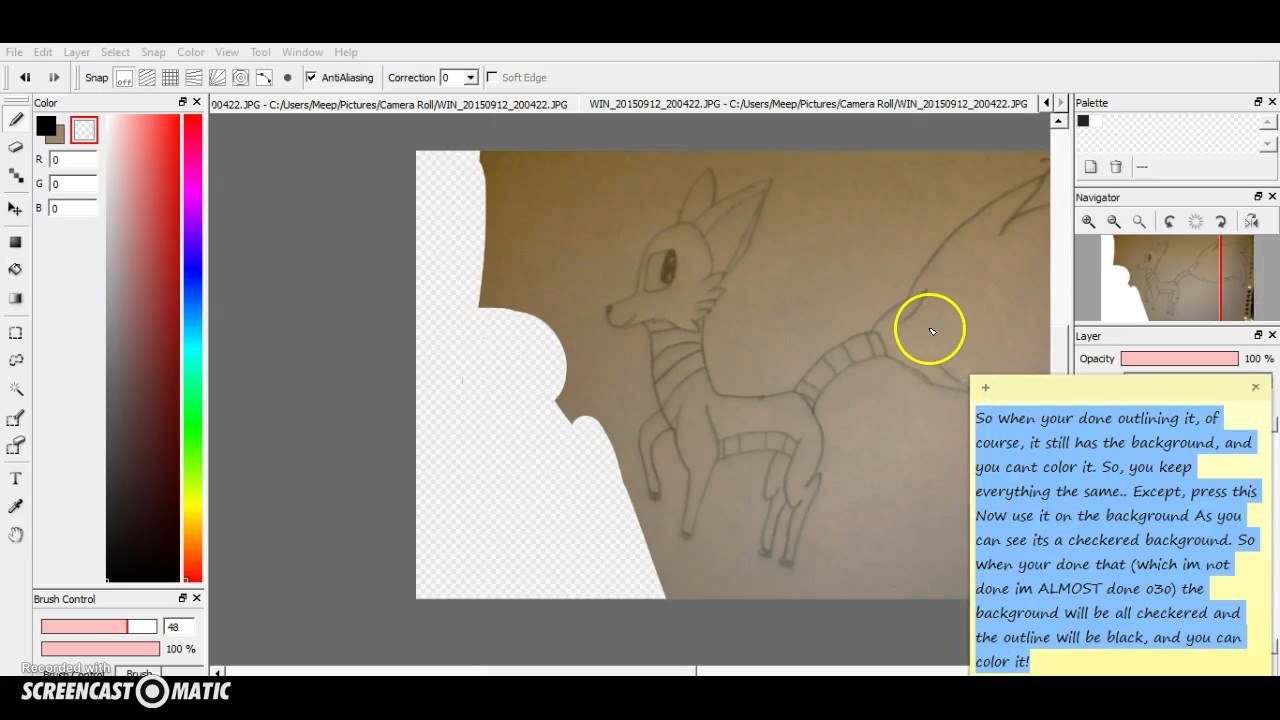The image size is (1280, 720).
Task: Enable crisscross grid snap
Action: tap(170, 77)
